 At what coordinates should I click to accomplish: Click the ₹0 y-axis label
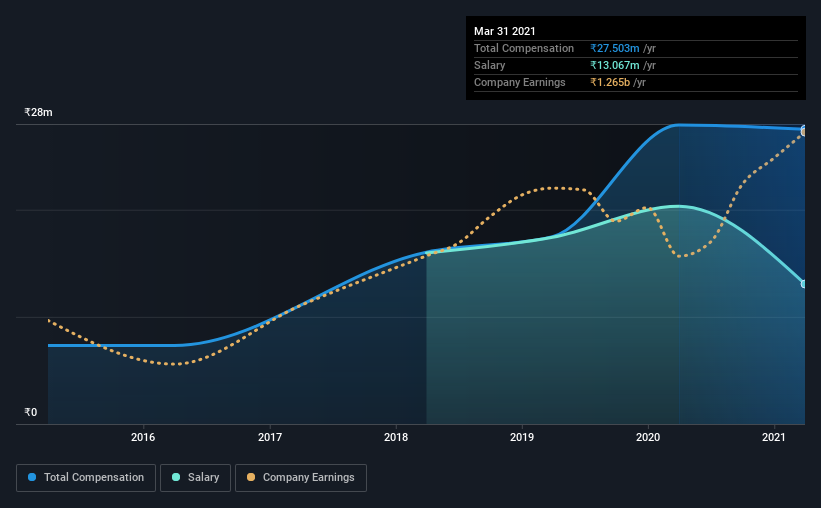[31, 412]
